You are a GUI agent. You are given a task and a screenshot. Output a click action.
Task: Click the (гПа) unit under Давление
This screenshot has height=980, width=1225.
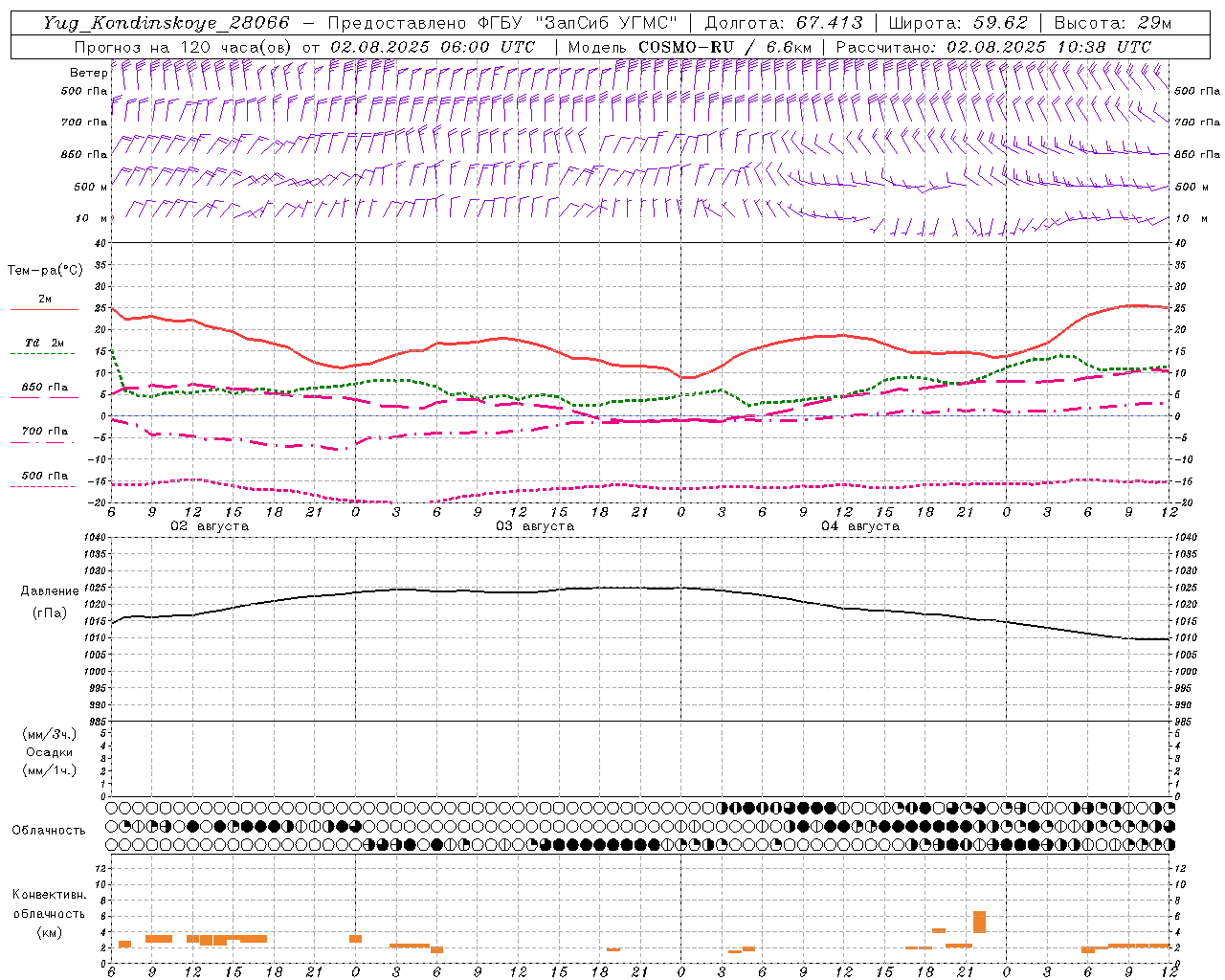(50, 613)
